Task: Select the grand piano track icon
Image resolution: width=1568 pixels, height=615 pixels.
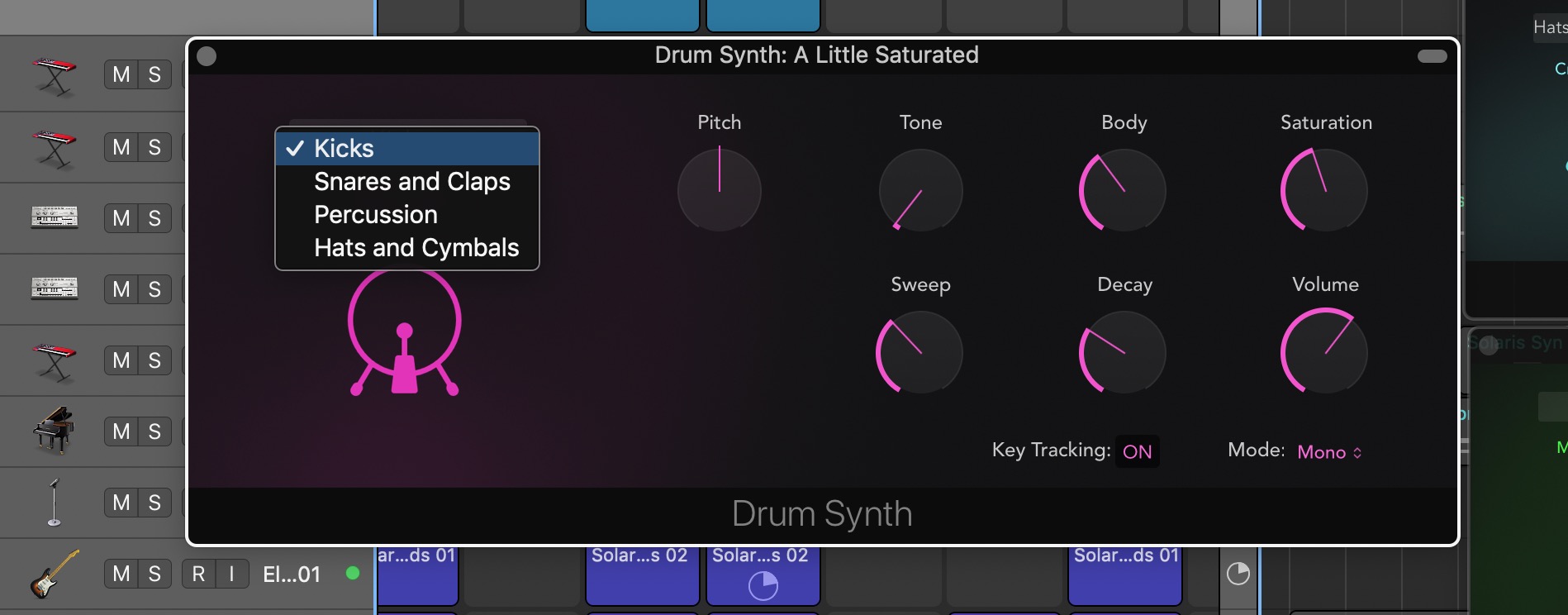Action: point(55,430)
